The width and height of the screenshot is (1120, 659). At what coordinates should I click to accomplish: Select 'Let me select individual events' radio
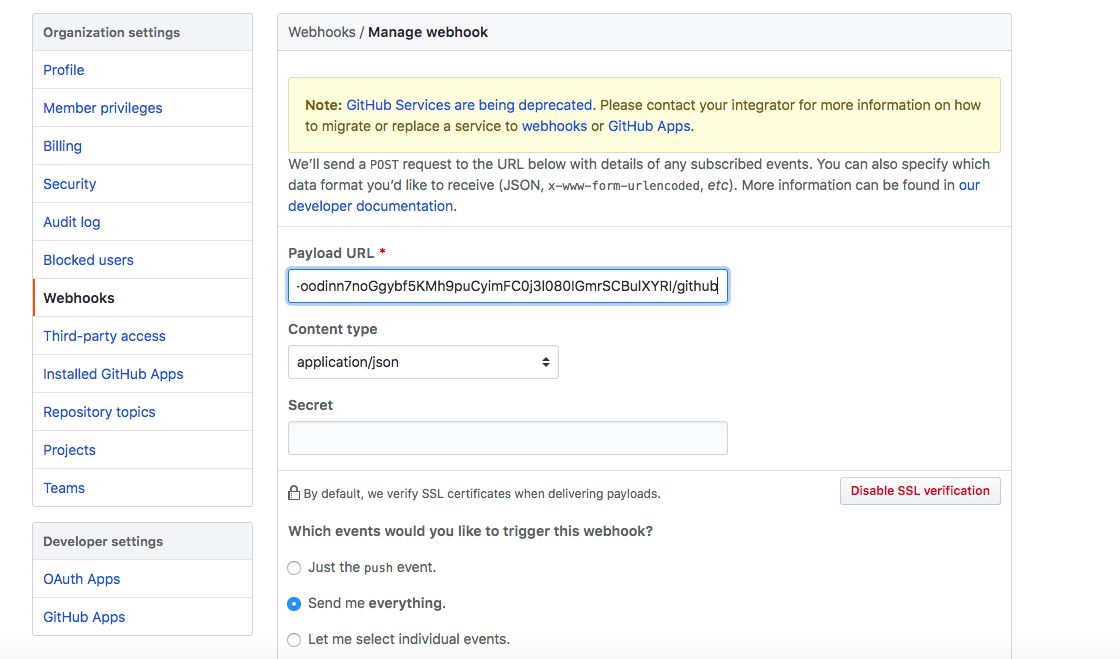(294, 640)
